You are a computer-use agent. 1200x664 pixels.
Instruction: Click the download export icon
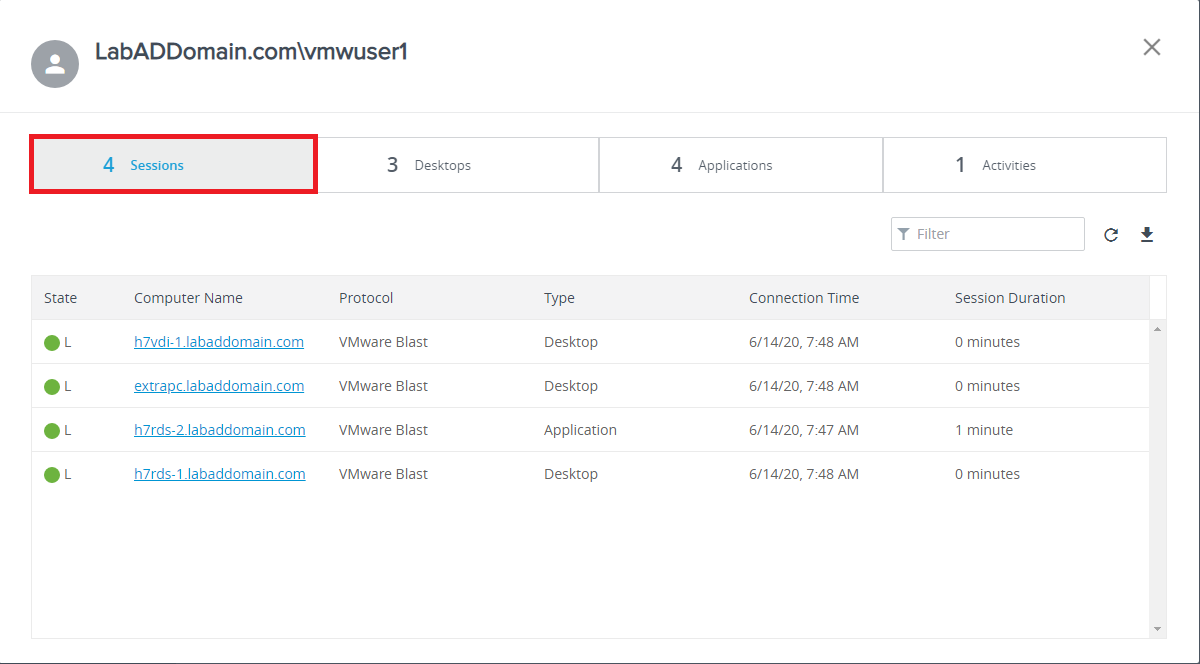(x=1147, y=235)
